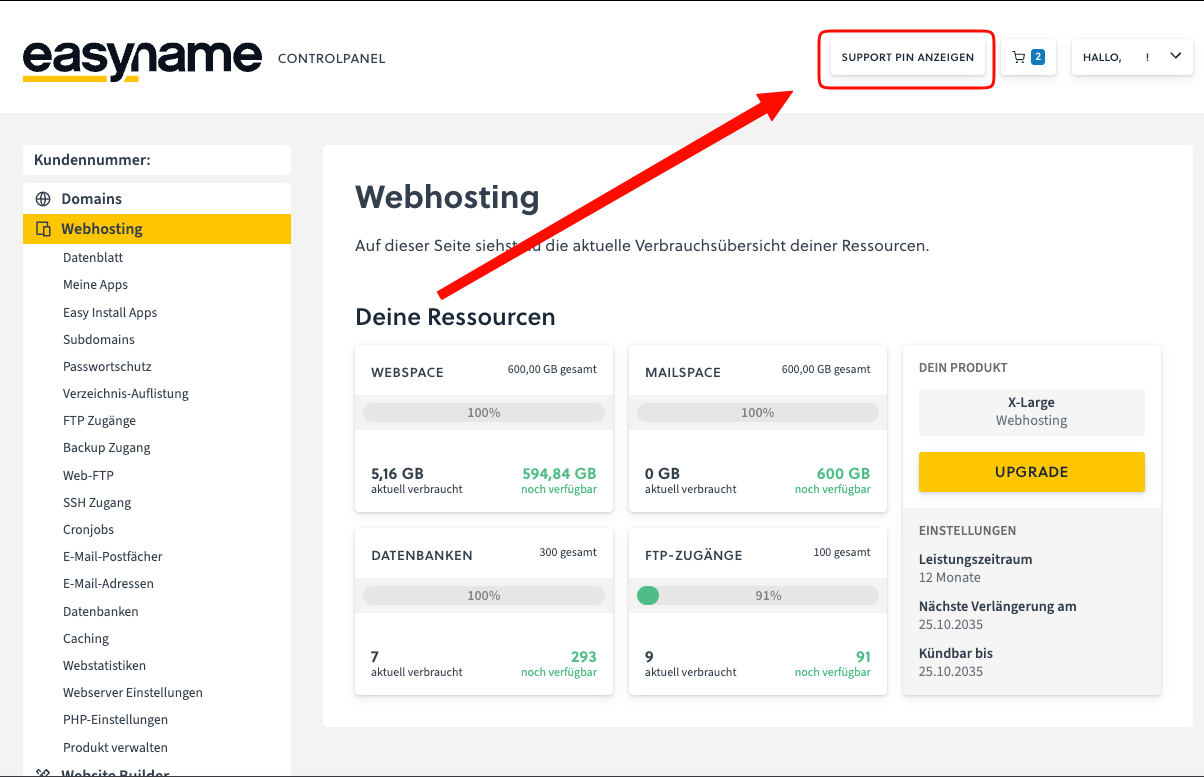Image resolution: width=1204 pixels, height=777 pixels.
Task: Select SSH Zugang menu item
Action: [x=97, y=502]
